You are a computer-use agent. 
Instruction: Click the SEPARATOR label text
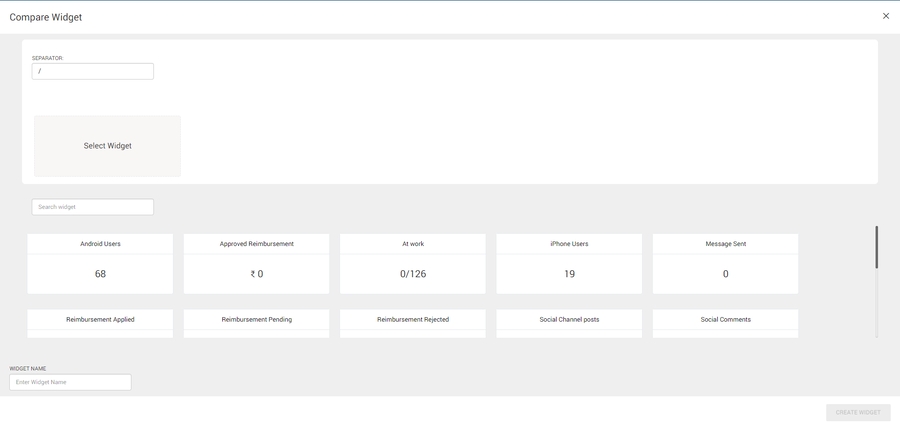pyautogui.click(x=47, y=58)
